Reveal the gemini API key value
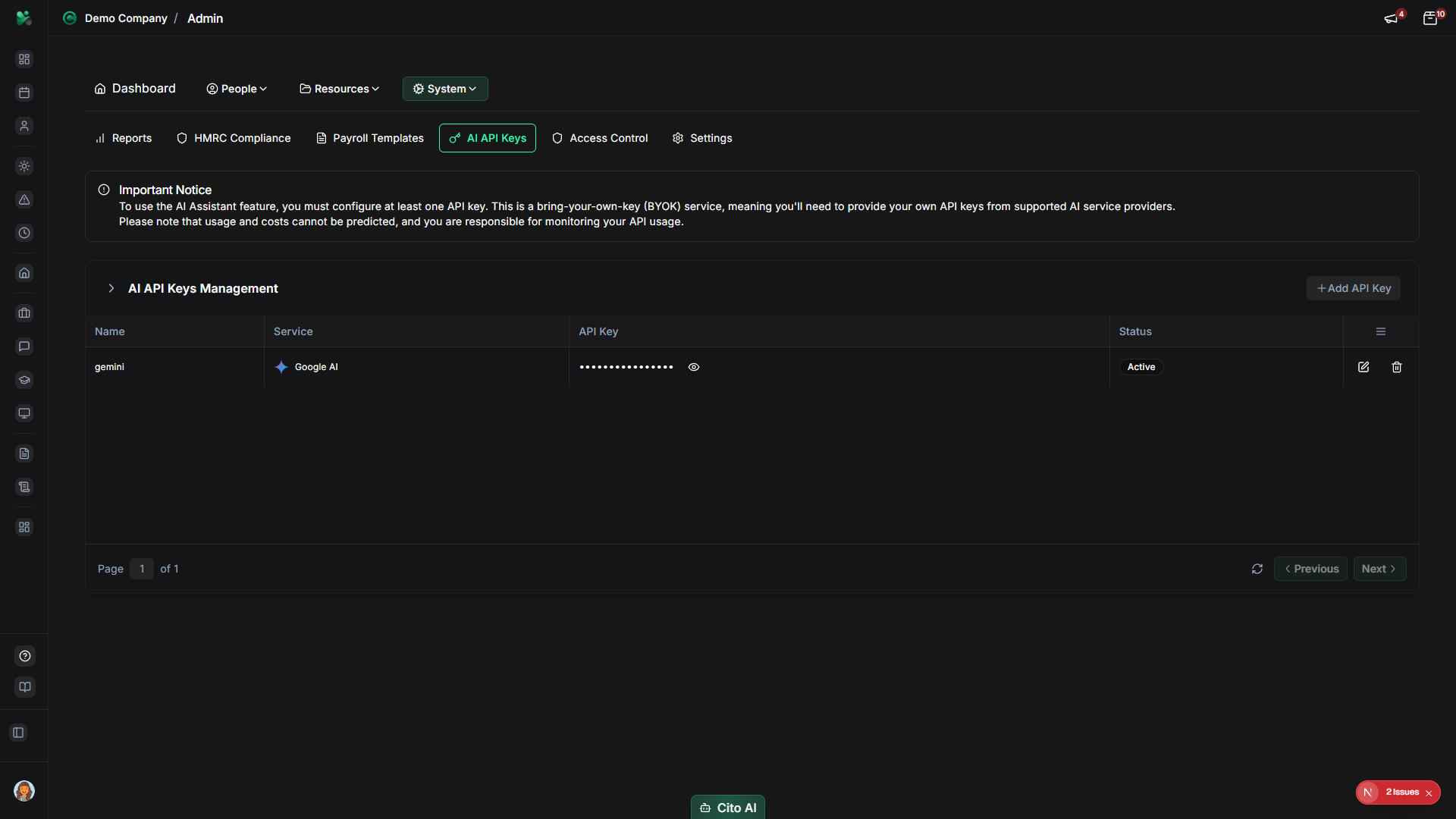The height and width of the screenshot is (819, 1456). click(693, 366)
